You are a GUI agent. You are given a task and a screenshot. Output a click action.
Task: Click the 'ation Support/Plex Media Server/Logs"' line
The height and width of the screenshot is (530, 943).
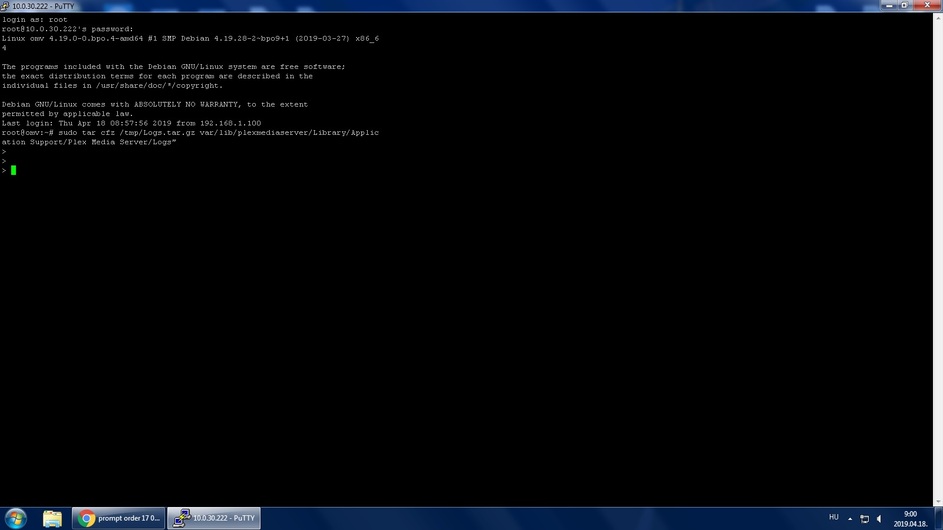tap(88, 142)
